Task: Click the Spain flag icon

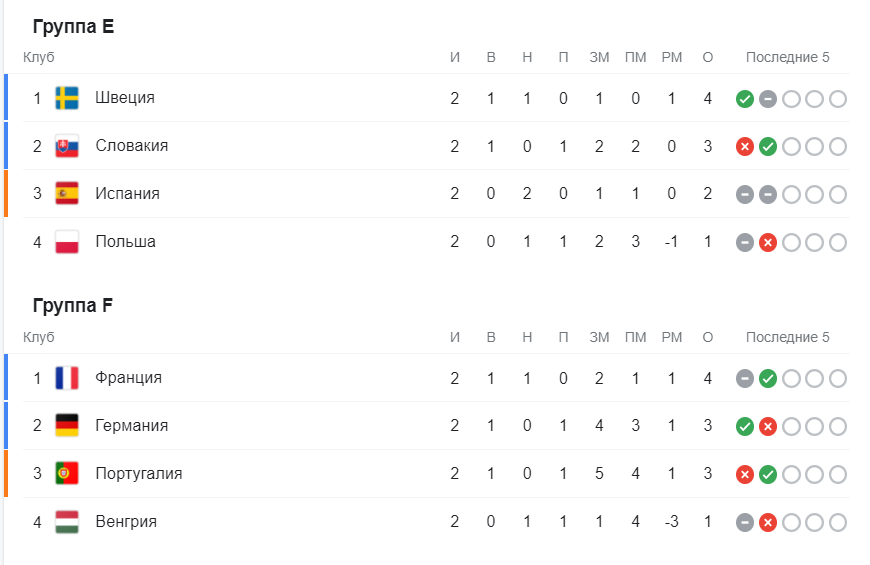Action: pos(67,194)
